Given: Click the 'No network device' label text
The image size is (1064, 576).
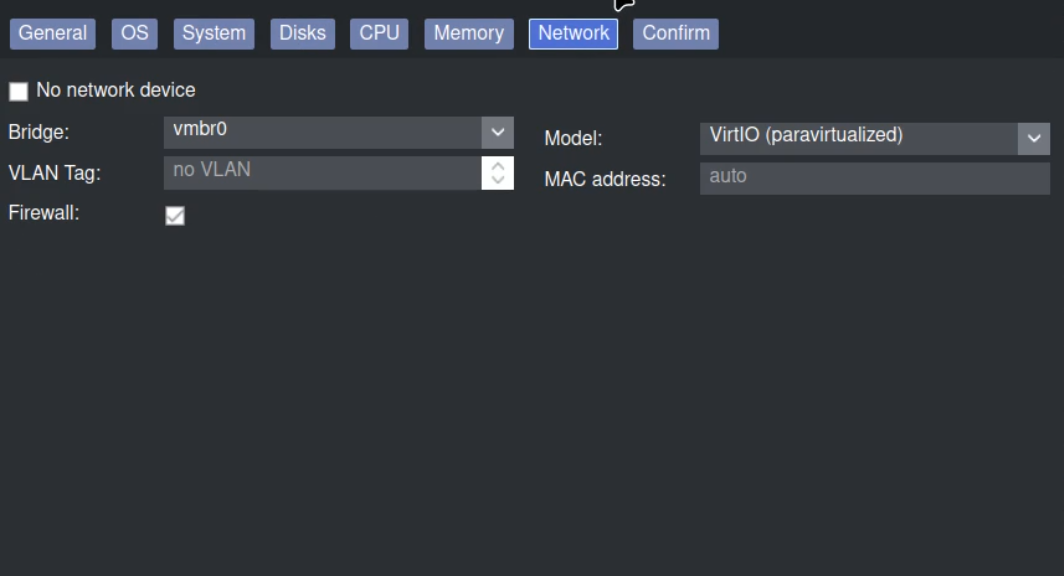Looking at the screenshot, I should [115, 90].
